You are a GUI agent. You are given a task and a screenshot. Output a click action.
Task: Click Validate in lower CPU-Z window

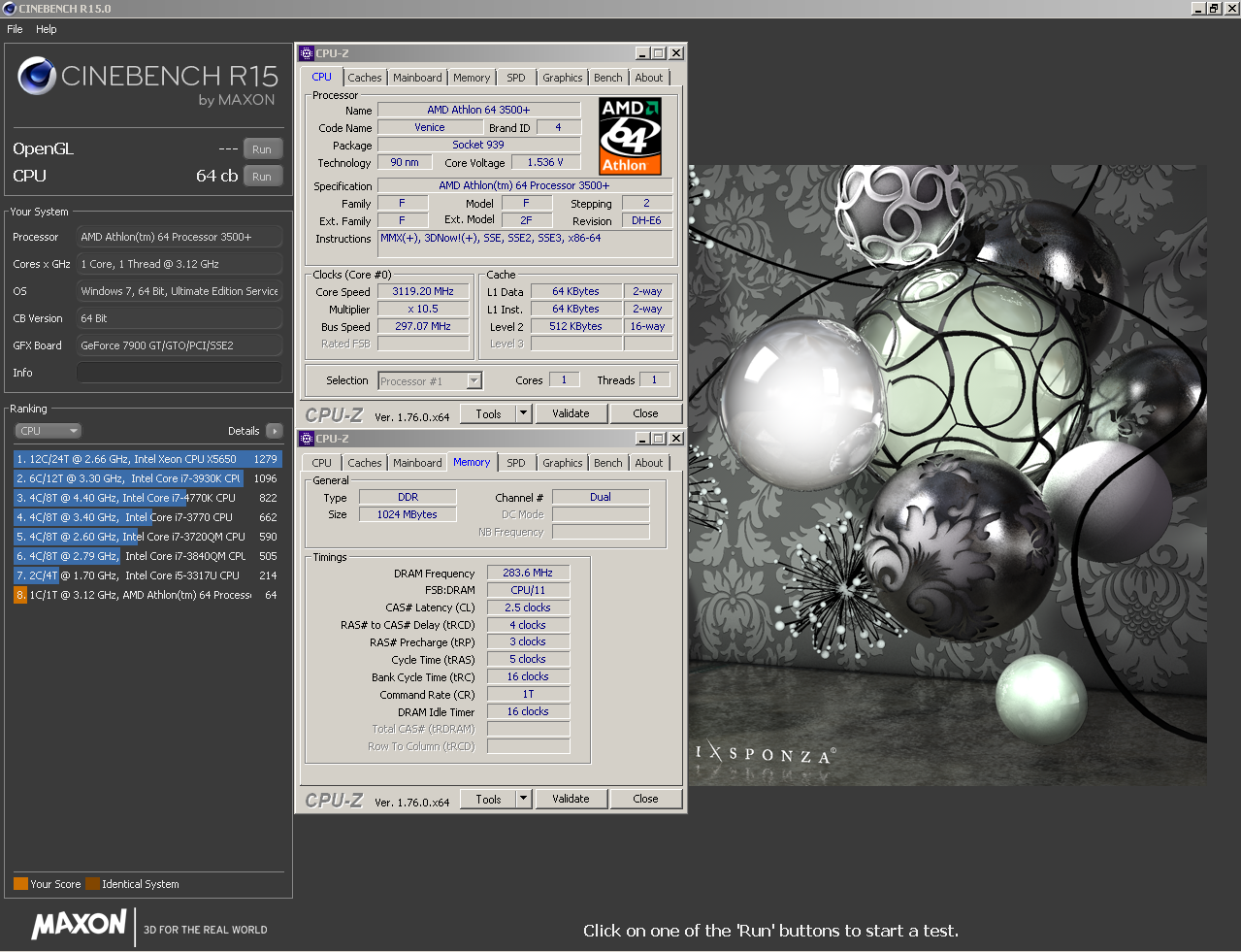(x=571, y=800)
